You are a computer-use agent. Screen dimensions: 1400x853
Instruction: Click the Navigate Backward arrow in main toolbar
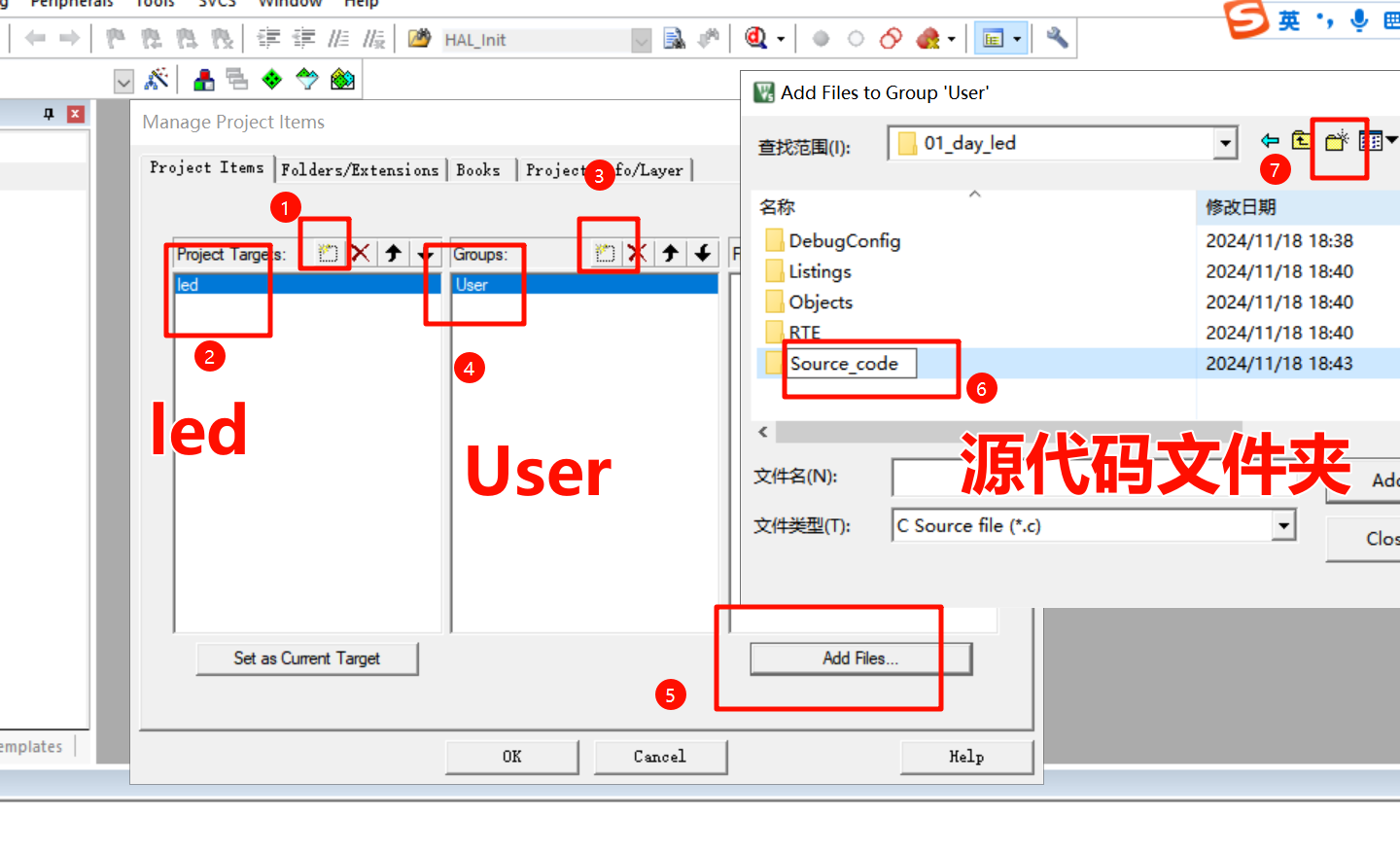pyautogui.click(x=36, y=38)
